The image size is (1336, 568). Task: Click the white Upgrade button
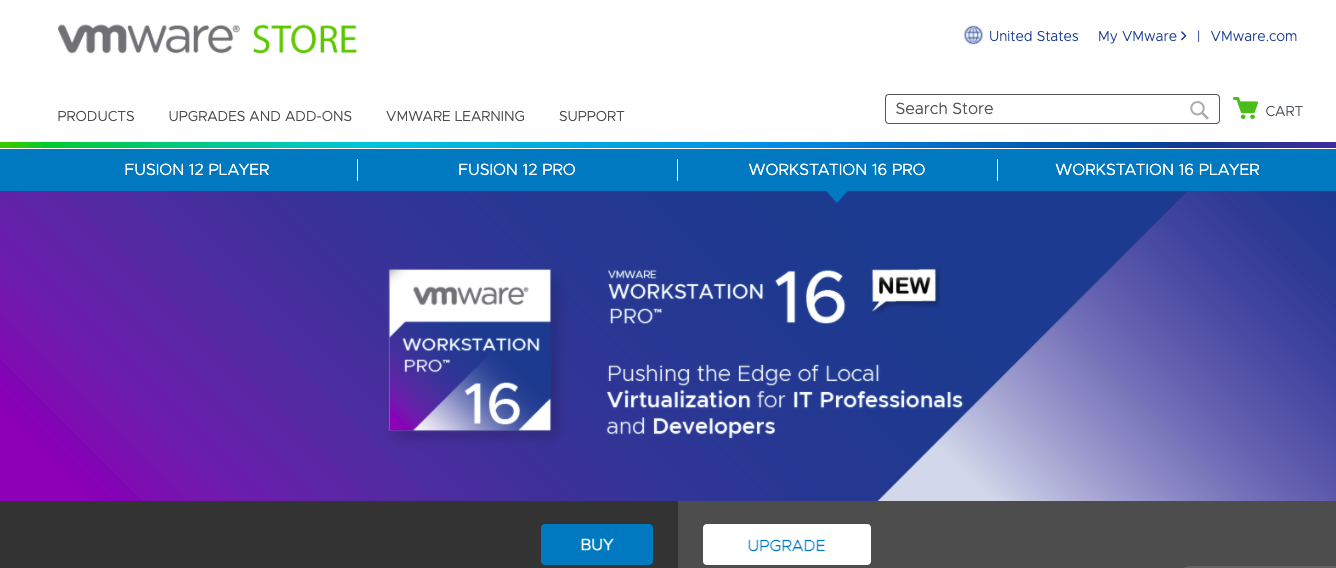click(787, 545)
